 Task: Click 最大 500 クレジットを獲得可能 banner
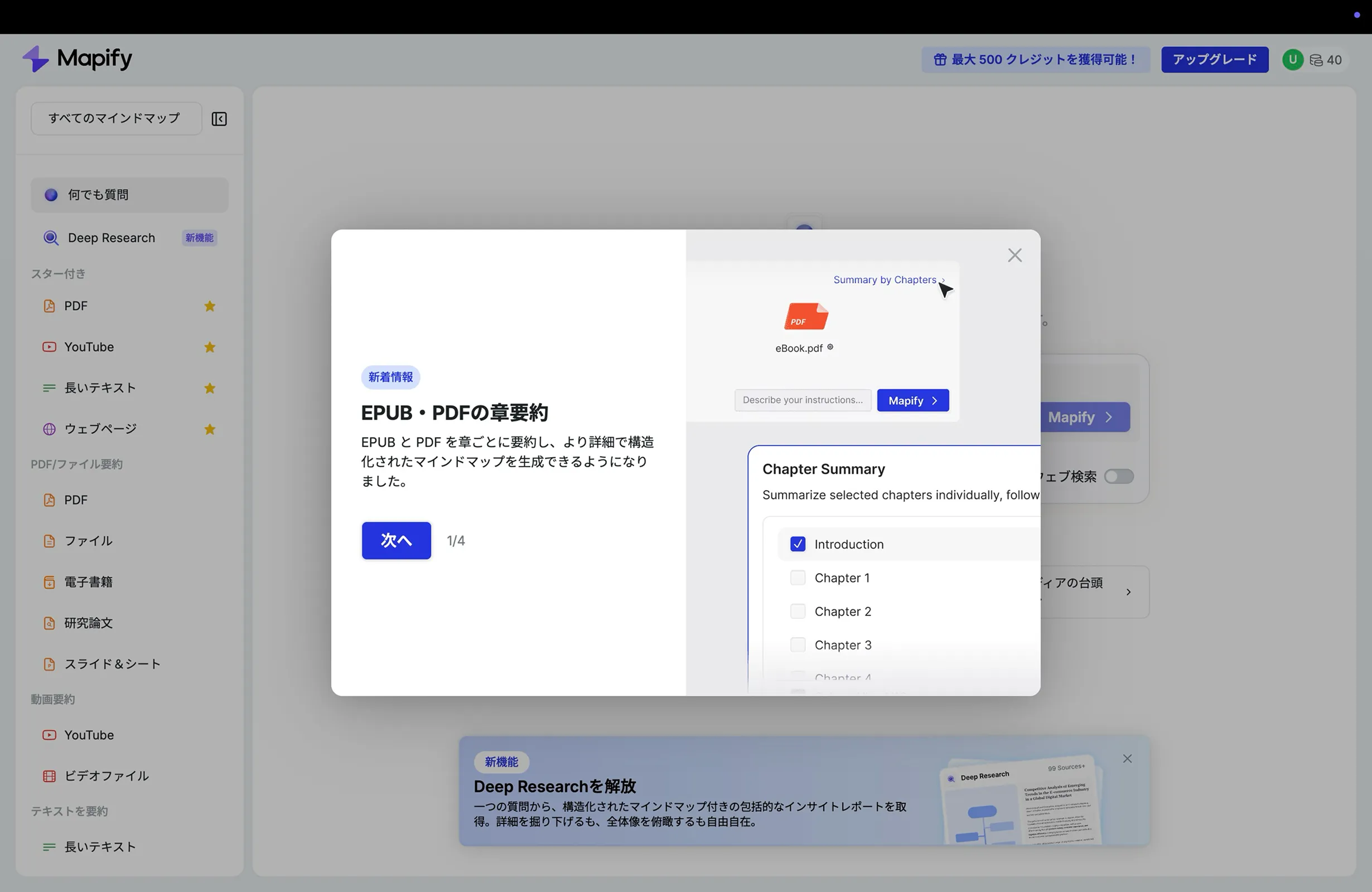1035,59
